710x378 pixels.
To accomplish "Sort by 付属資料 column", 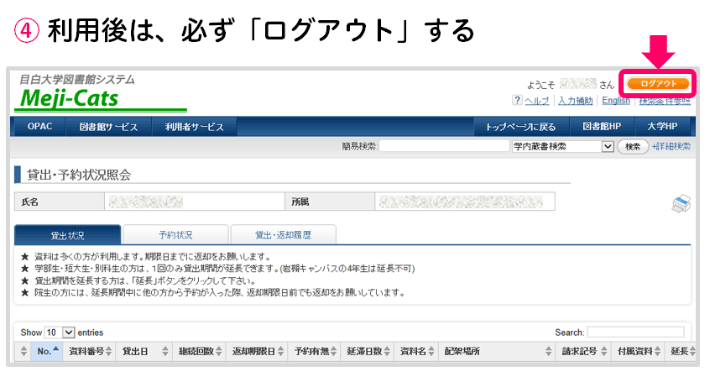I will [638, 351].
